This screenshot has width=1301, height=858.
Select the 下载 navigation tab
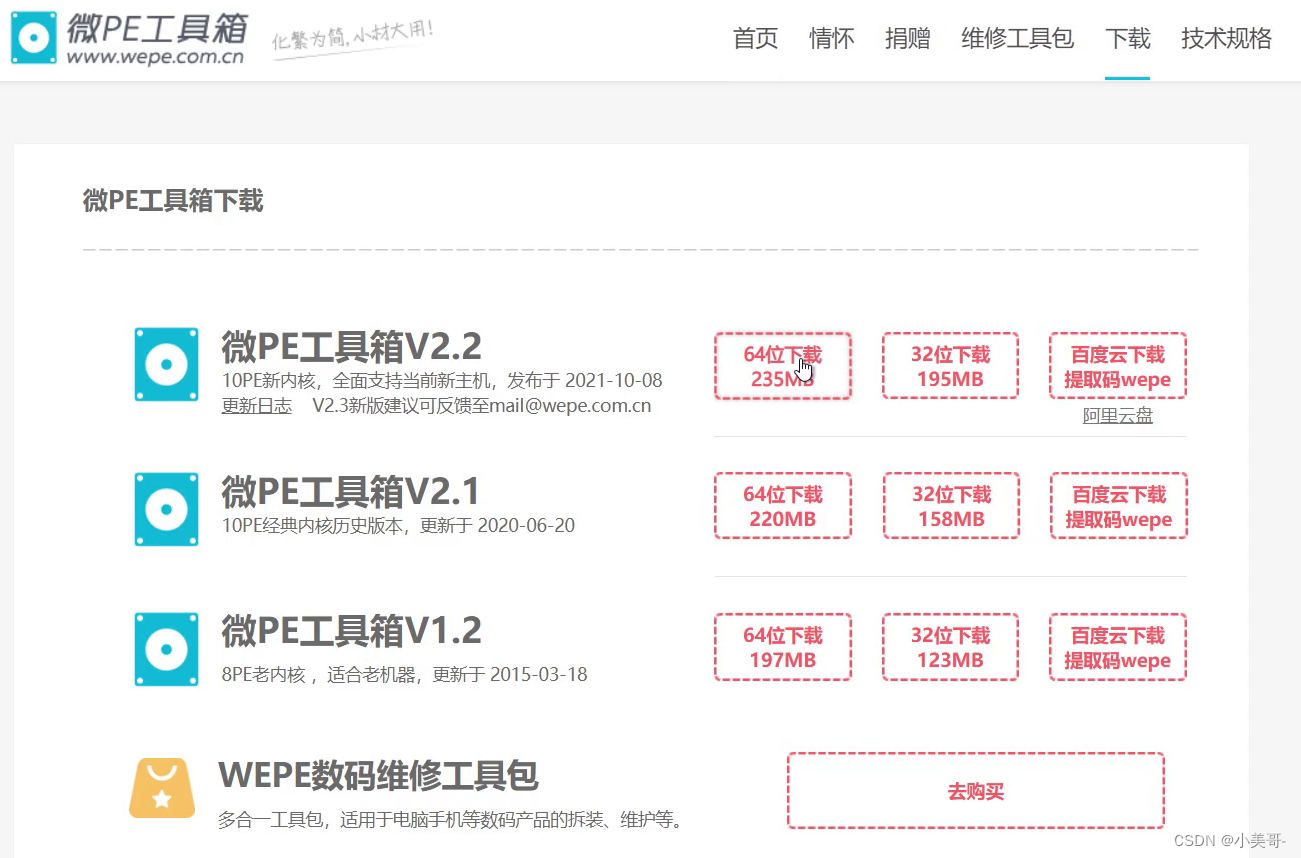(1127, 39)
